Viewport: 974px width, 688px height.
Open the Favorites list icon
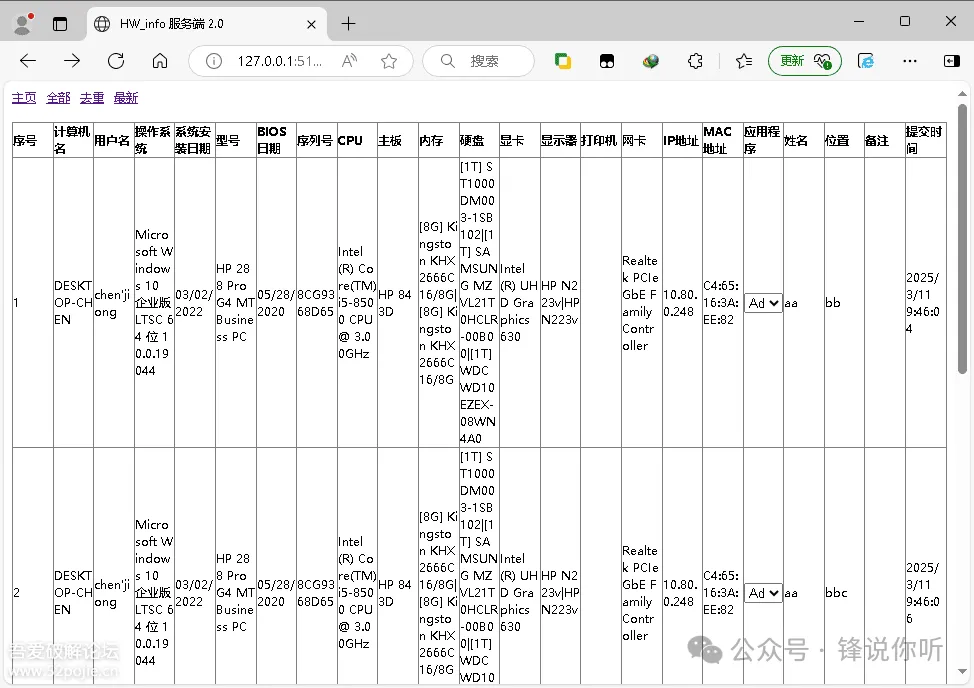click(744, 61)
